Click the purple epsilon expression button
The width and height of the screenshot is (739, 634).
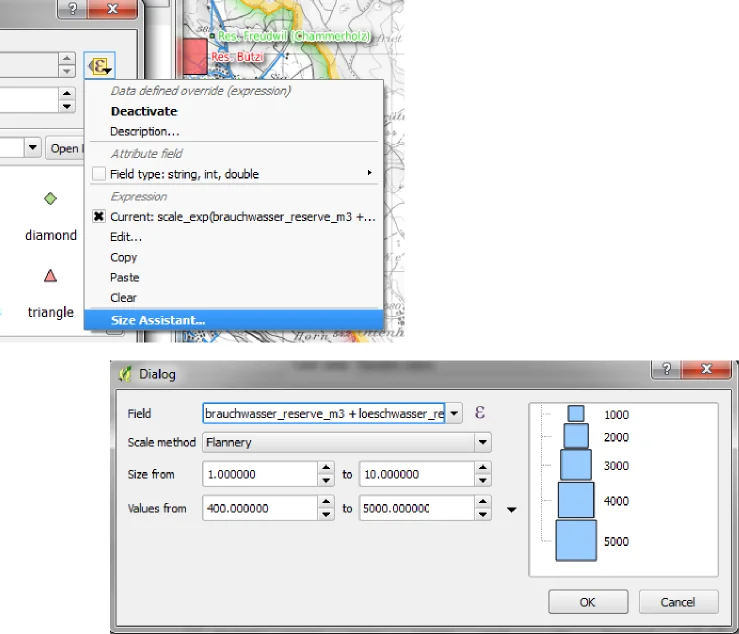(480, 412)
